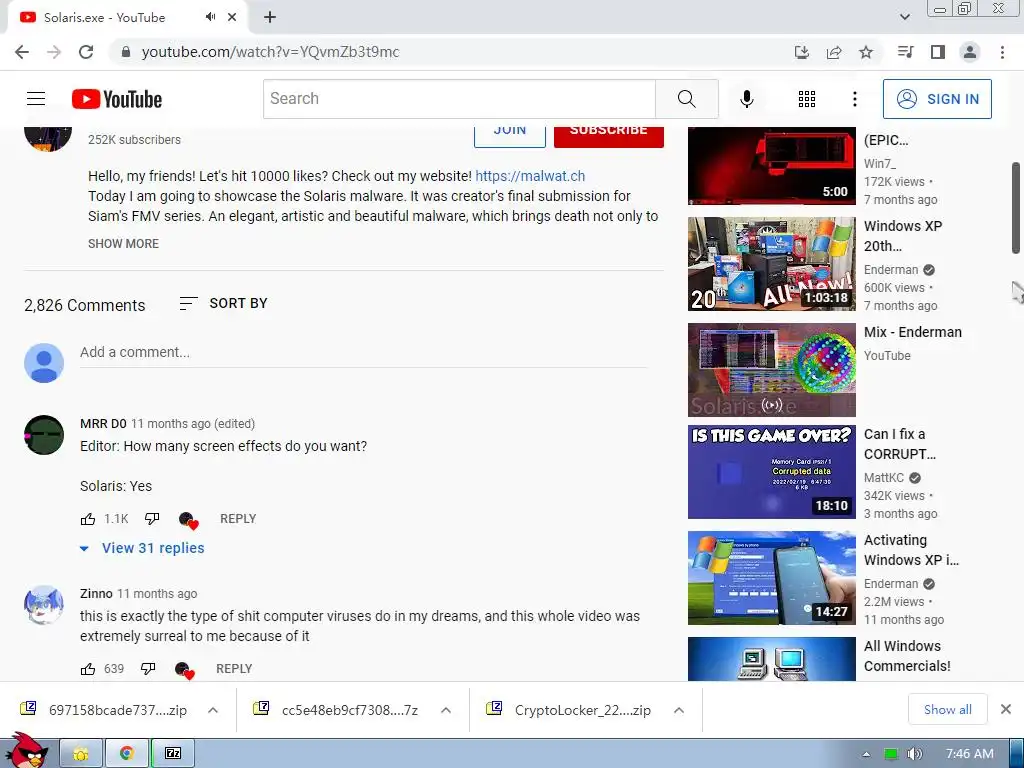This screenshot has width=1024, height=768.
Task: Go to YouTube home via logo
Action: pyautogui.click(x=117, y=99)
